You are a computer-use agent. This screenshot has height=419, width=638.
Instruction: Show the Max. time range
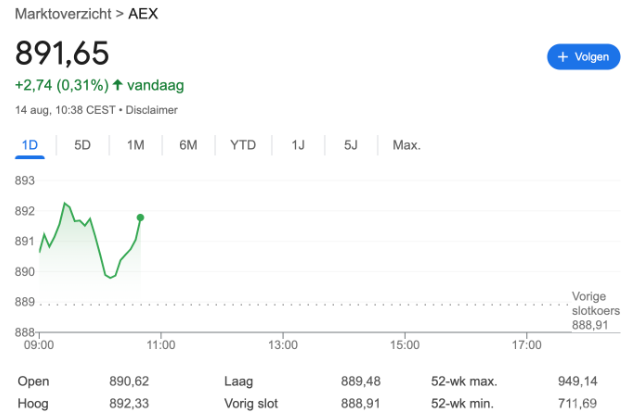(x=406, y=145)
